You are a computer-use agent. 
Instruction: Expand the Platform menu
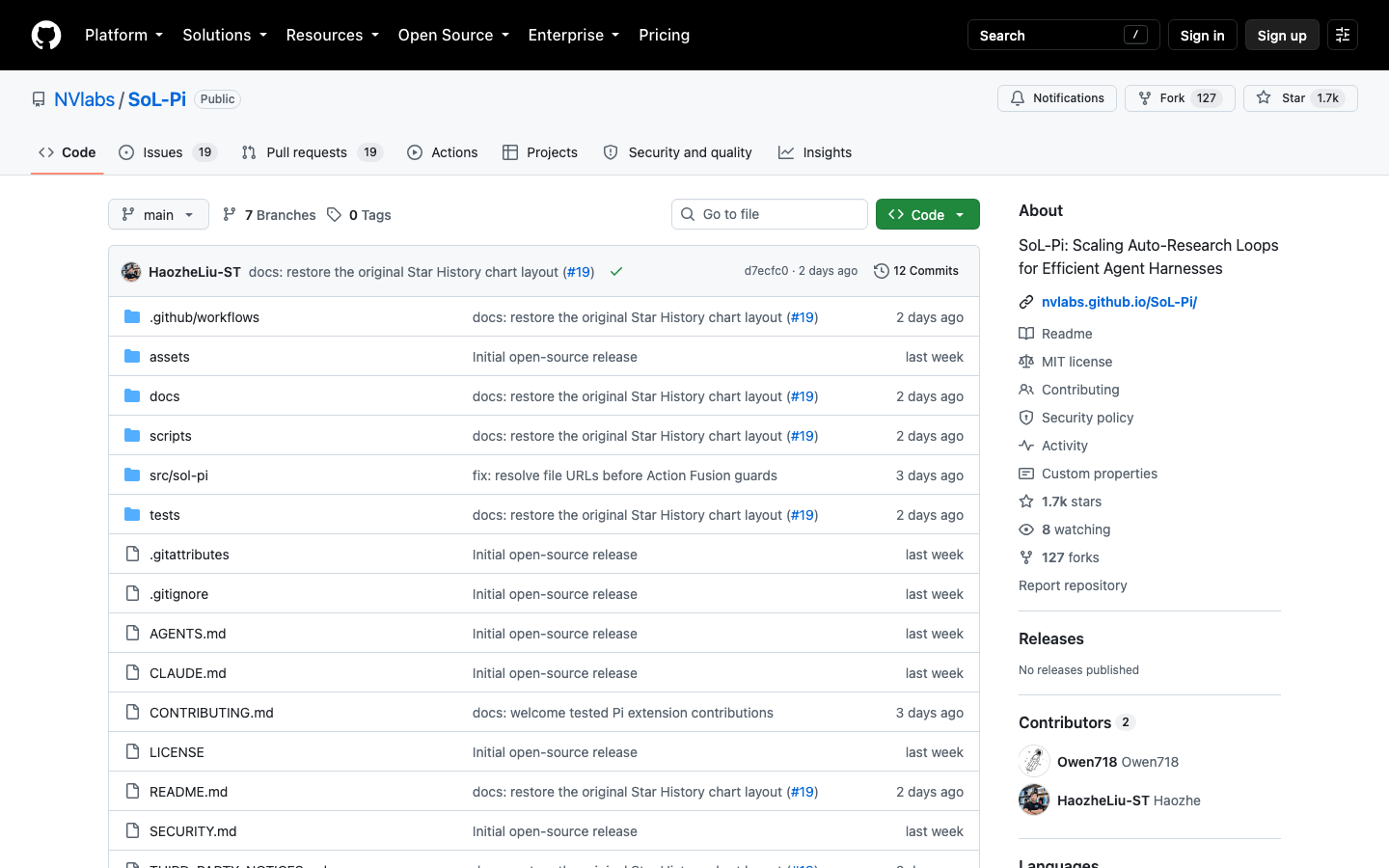pos(123,35)
